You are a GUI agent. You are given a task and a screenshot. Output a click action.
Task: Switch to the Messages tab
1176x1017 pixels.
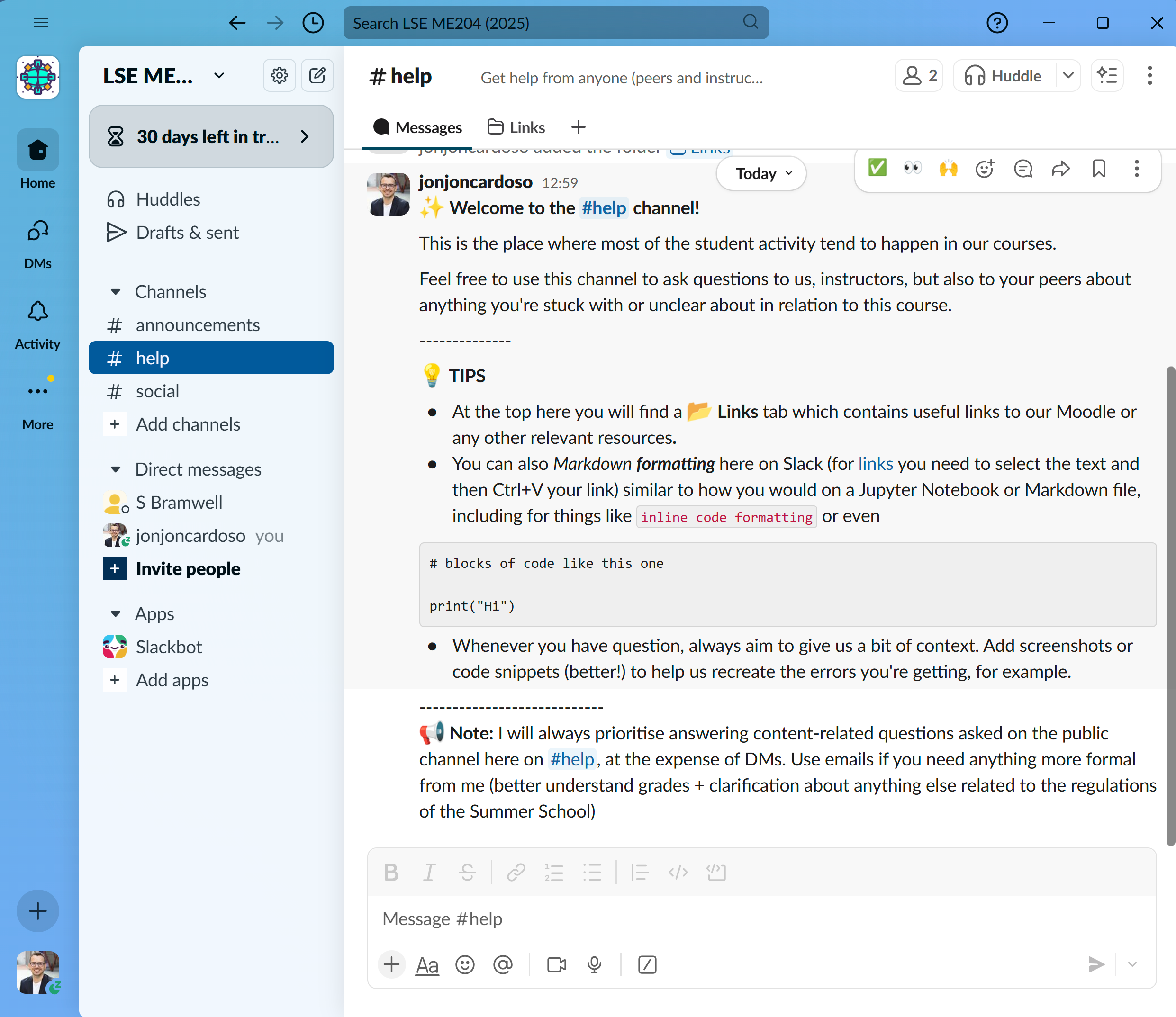pos(418,127)
